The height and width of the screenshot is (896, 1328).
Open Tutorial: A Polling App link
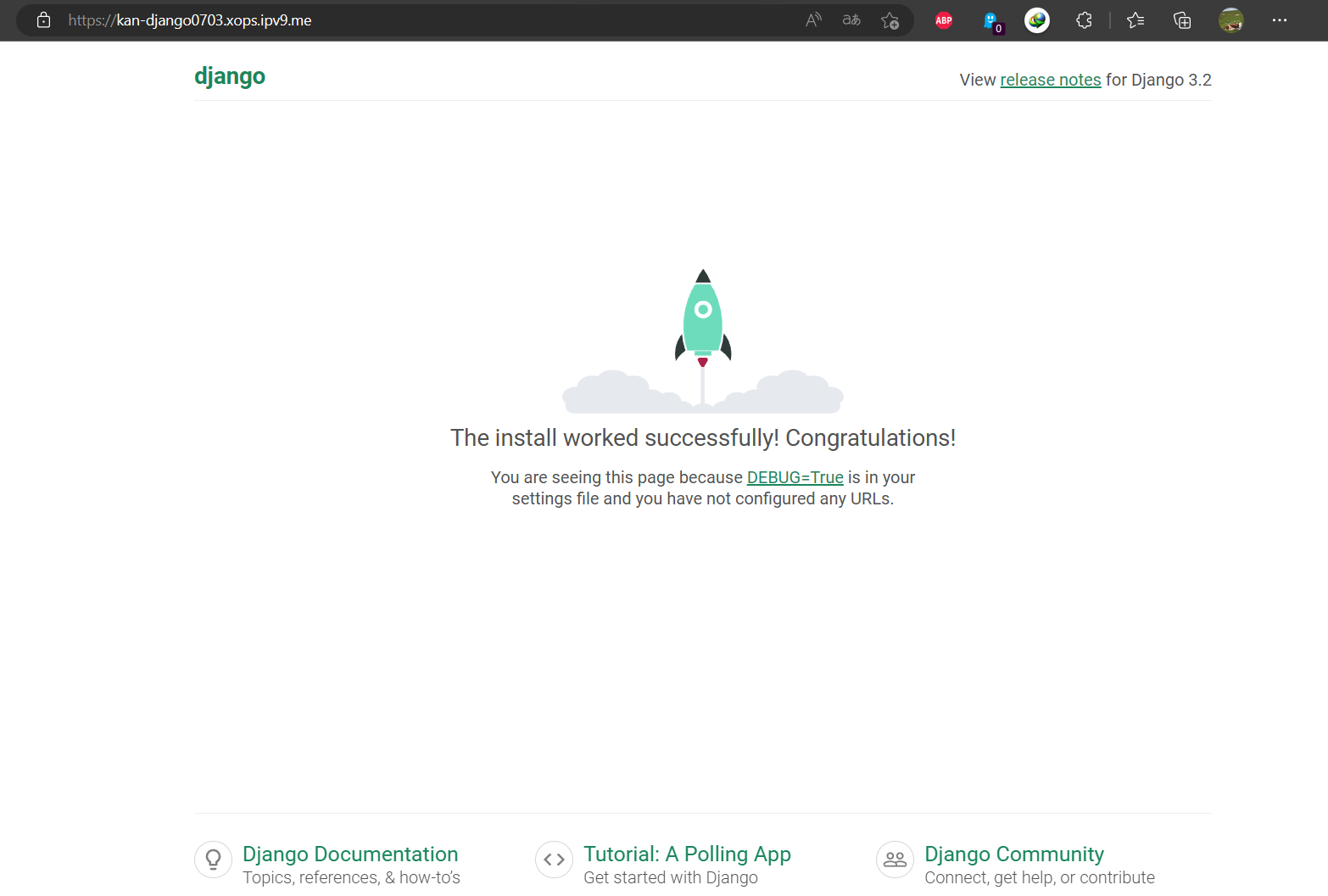687,854
